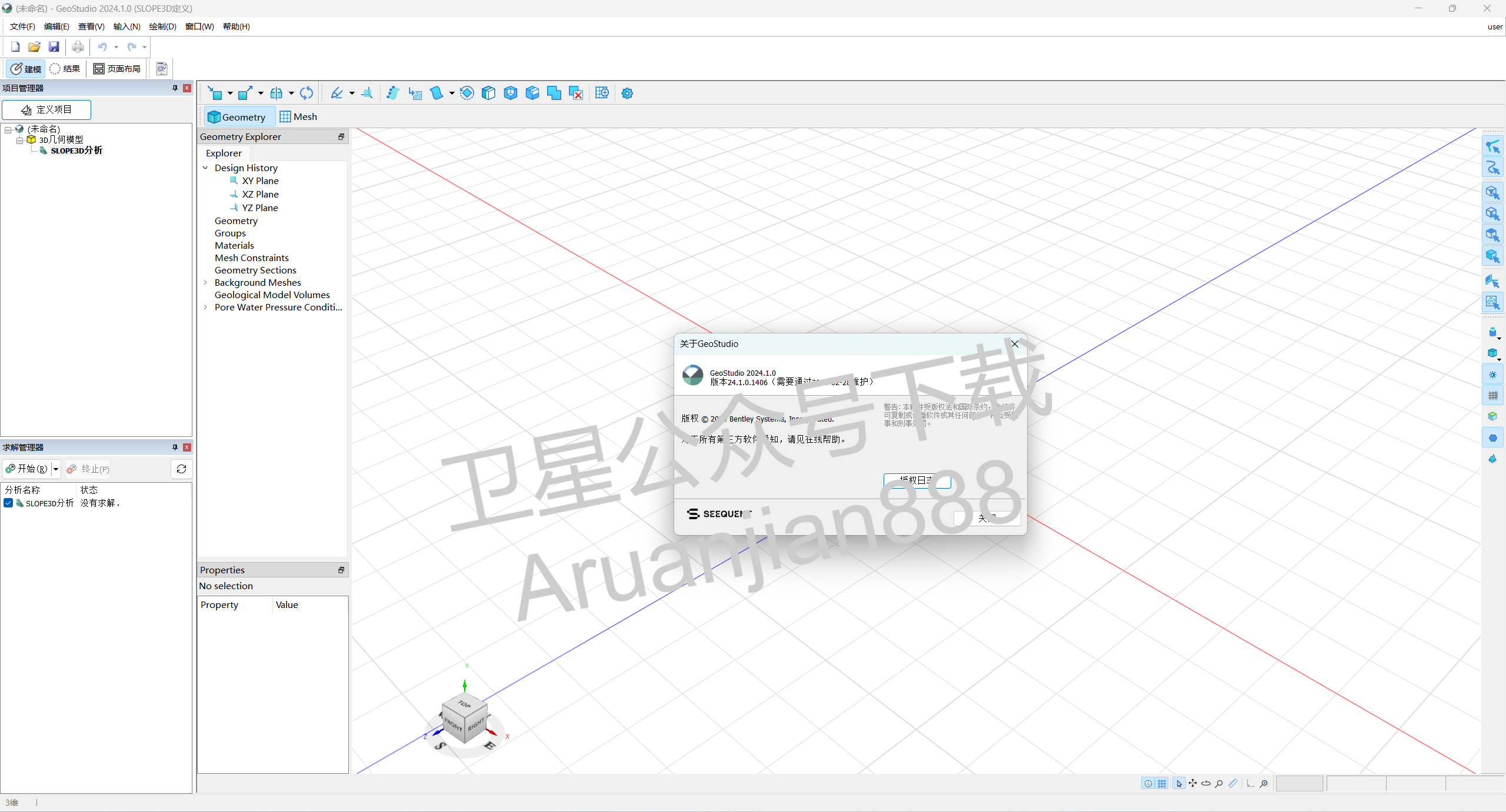Viewport: 1506px width, 812px height.
Task: Toggle the select mesh mode button
Action: click(1492, 302)
